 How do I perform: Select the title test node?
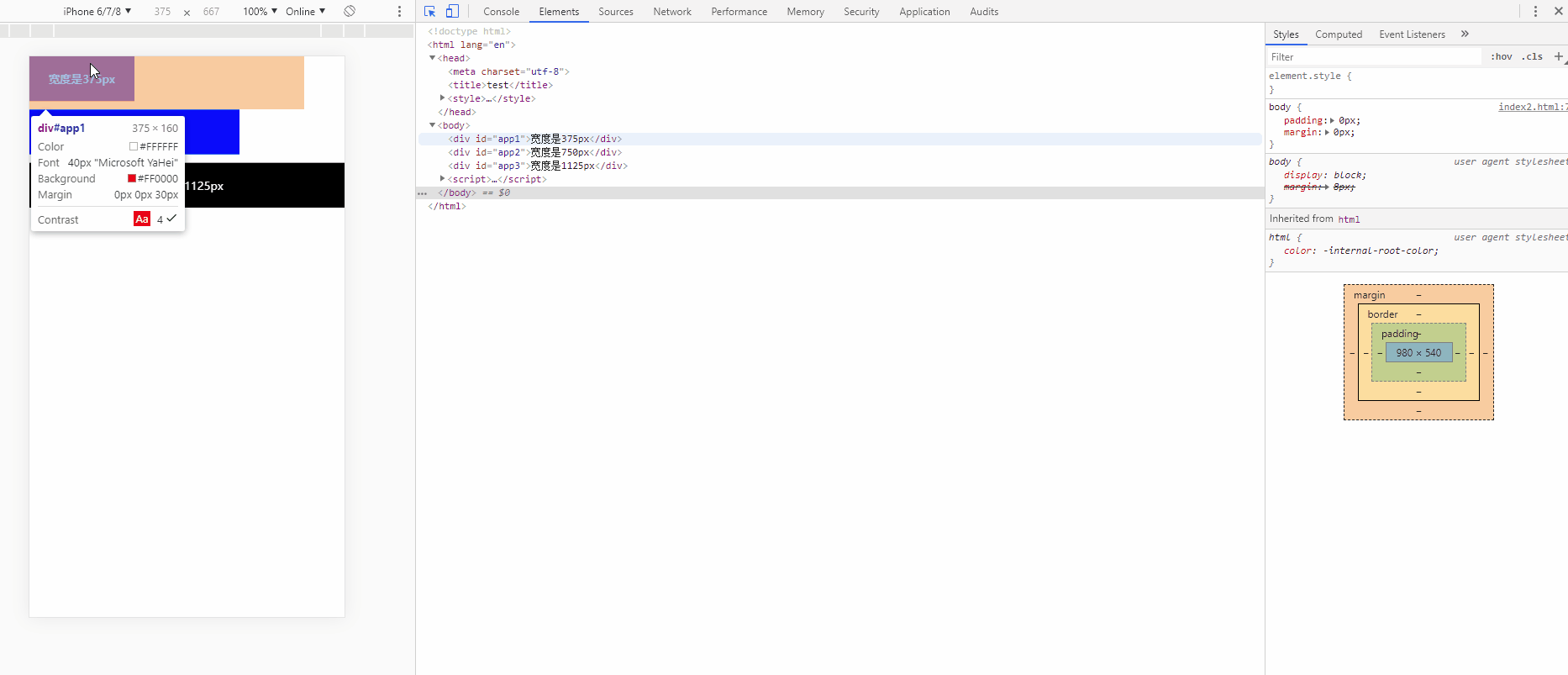[x=500, y=85]
